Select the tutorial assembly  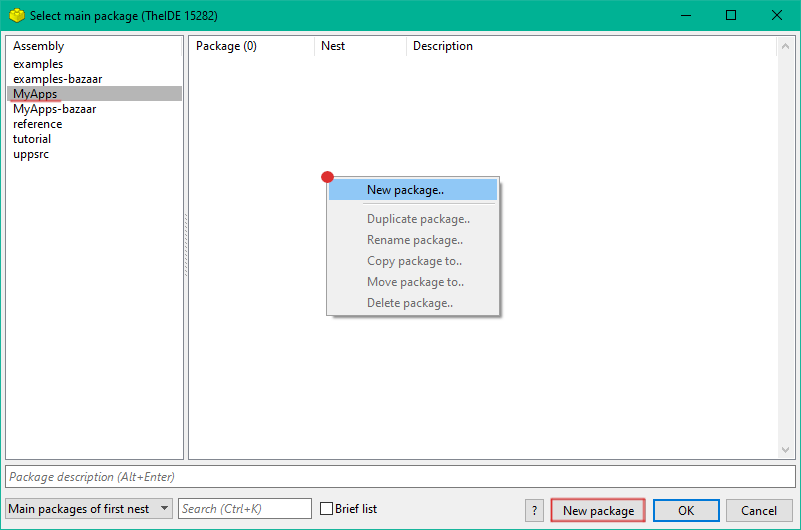tap(32, 139)
